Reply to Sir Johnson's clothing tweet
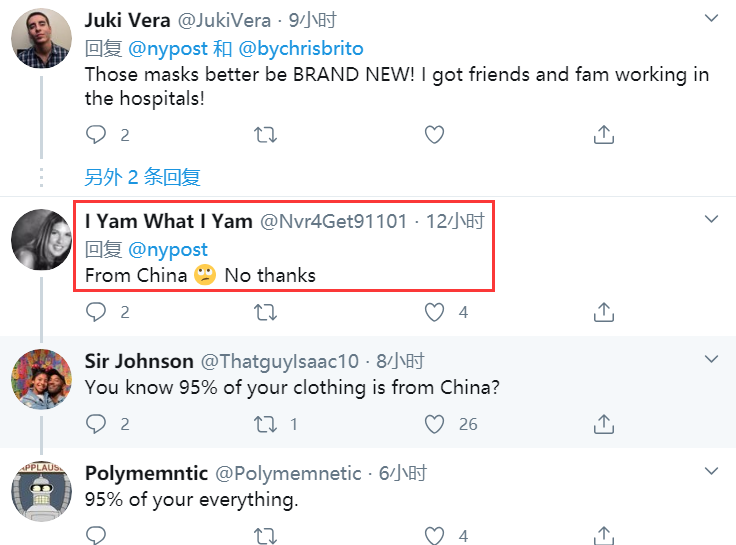This screenshot has height=545, width=736. click(96, 424)
